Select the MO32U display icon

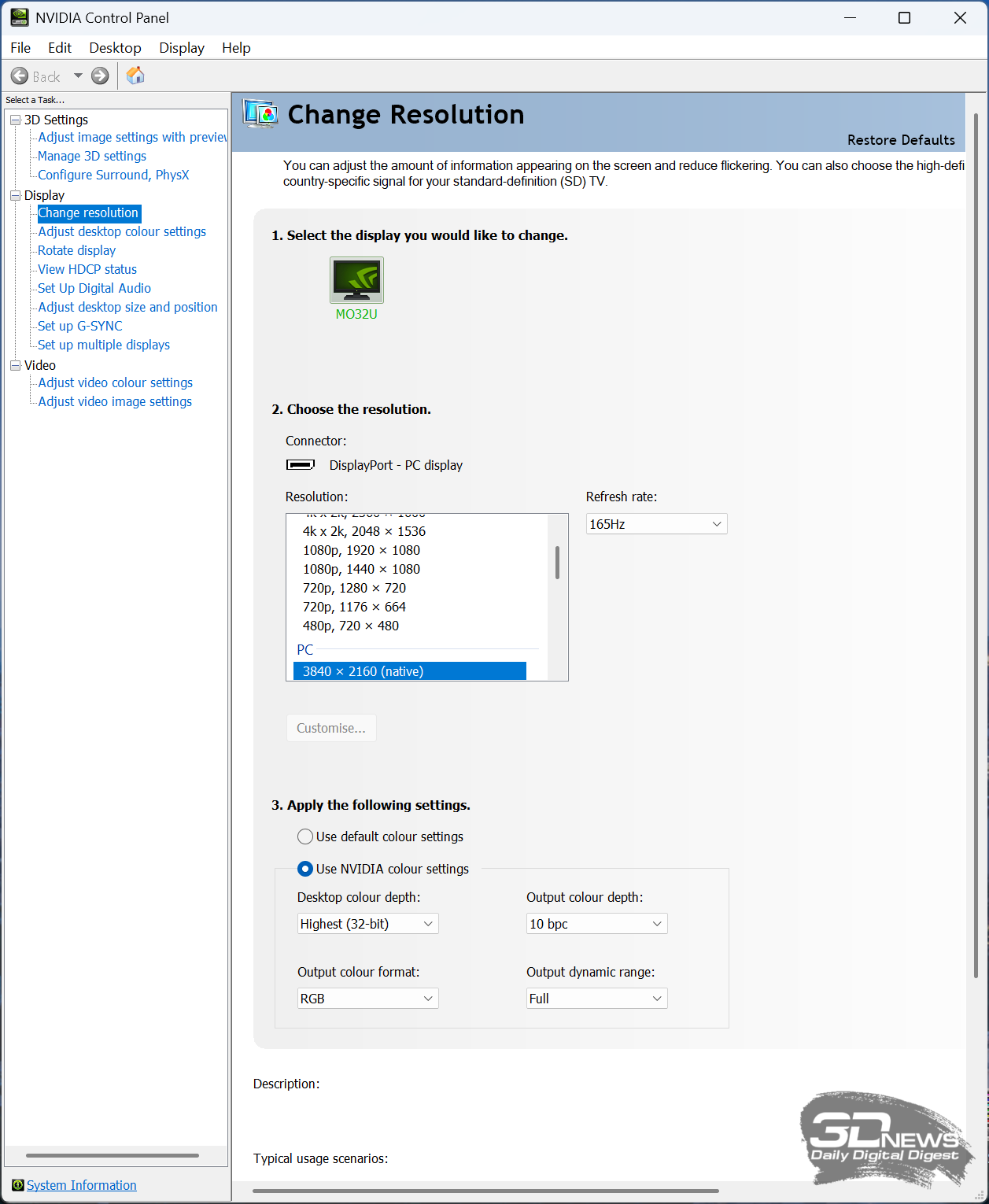click(356, 280)
